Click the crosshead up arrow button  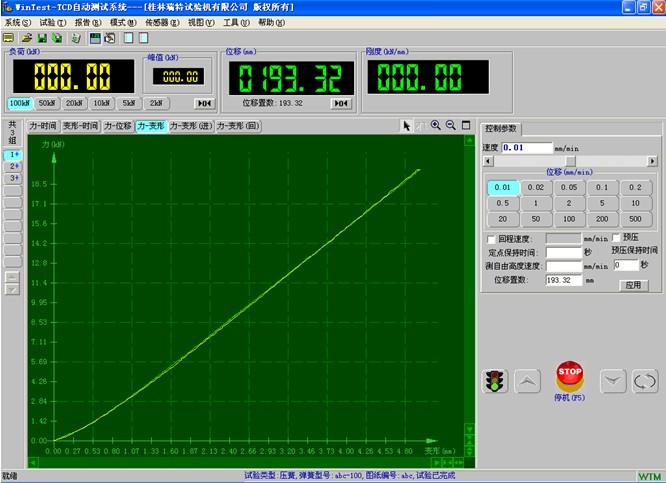tap(529, 381)
